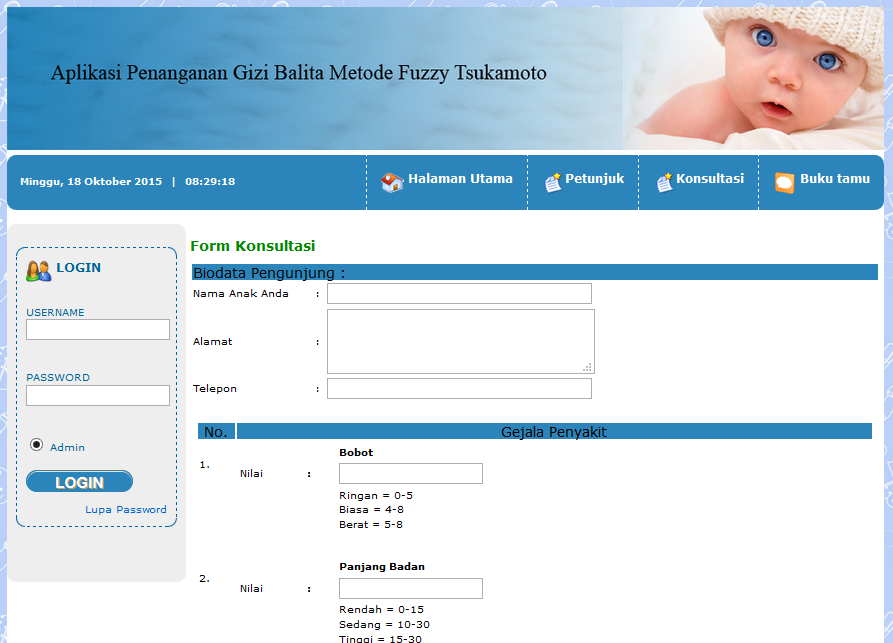Screen dimensions: 893x643
Task: Click the blue LOGIN button
Action: 80,482
